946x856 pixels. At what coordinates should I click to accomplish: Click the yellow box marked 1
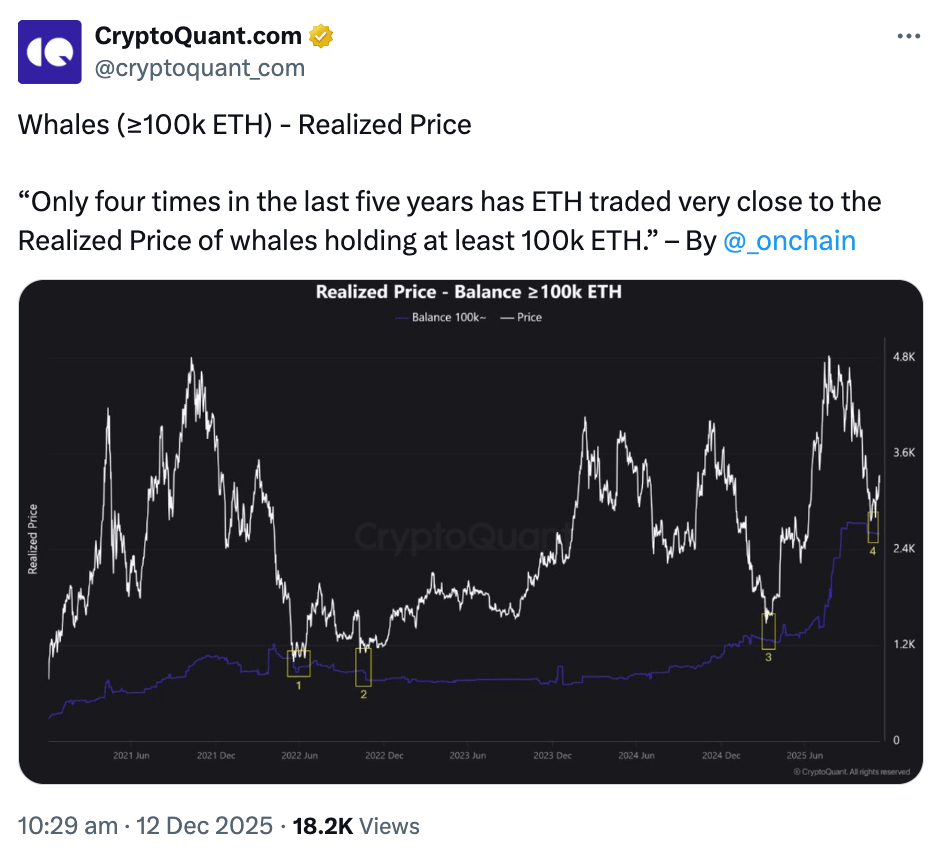click(298, 663)
